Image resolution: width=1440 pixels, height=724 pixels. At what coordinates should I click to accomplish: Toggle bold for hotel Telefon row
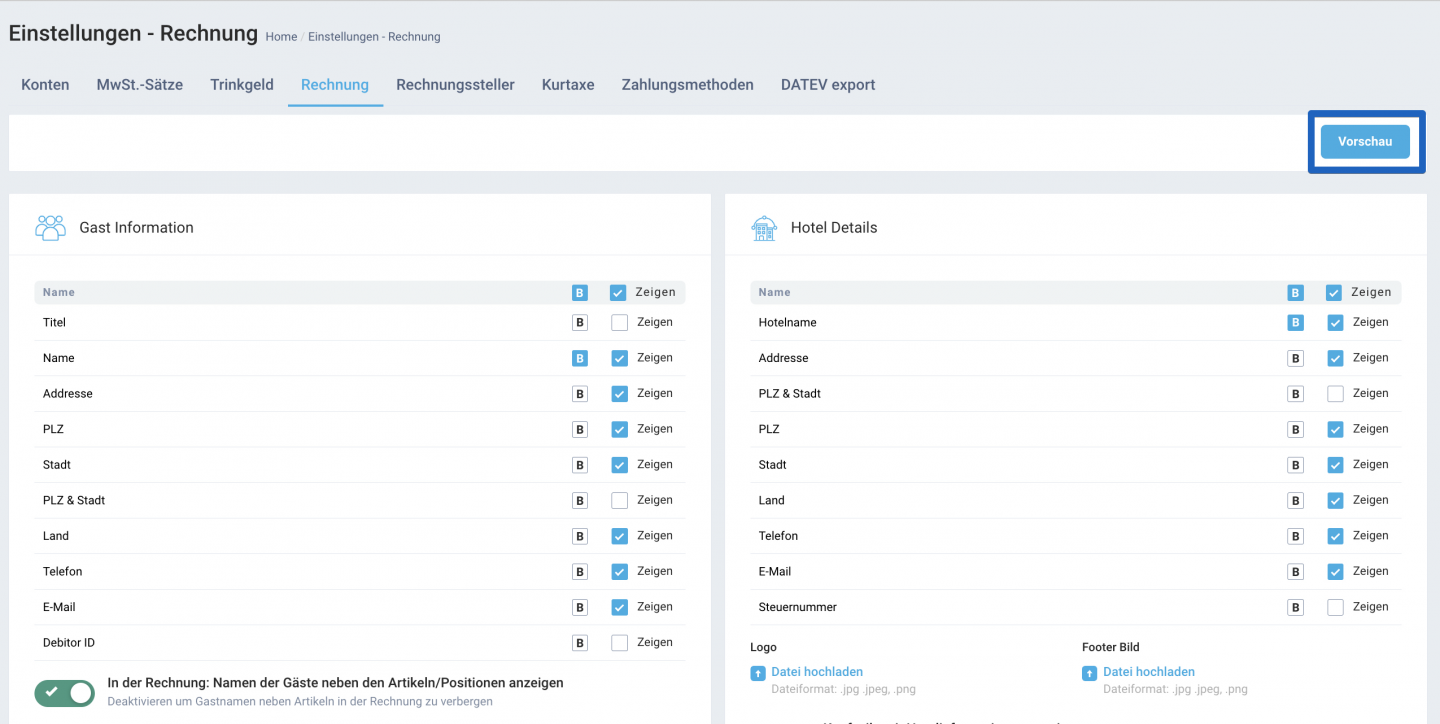(1296, 536)
